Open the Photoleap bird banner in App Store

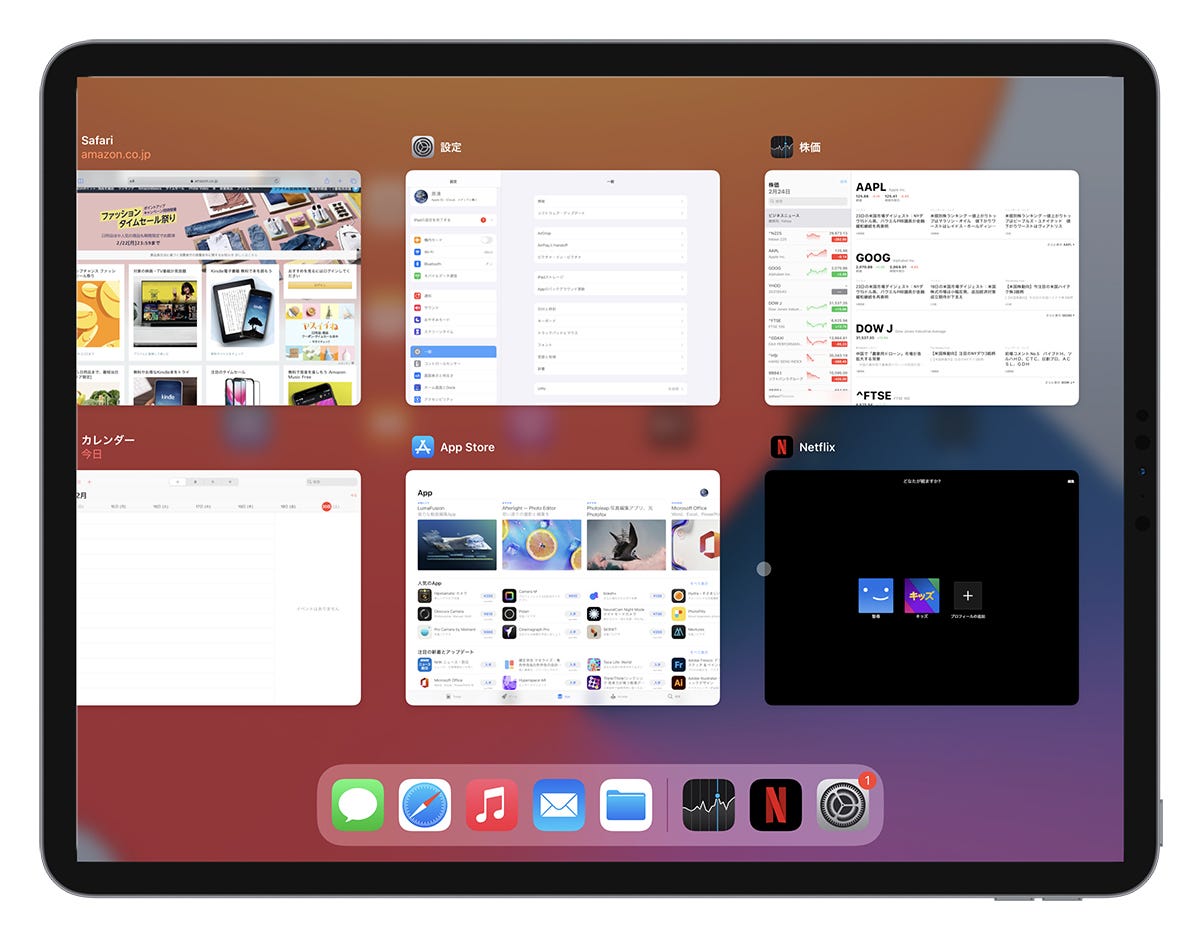[x=627, y=544]
